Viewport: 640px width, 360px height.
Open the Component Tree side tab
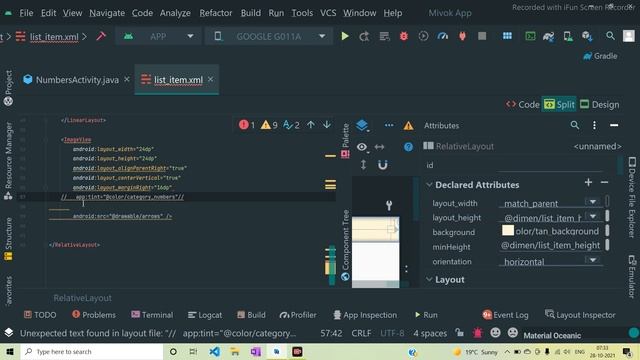345,245
